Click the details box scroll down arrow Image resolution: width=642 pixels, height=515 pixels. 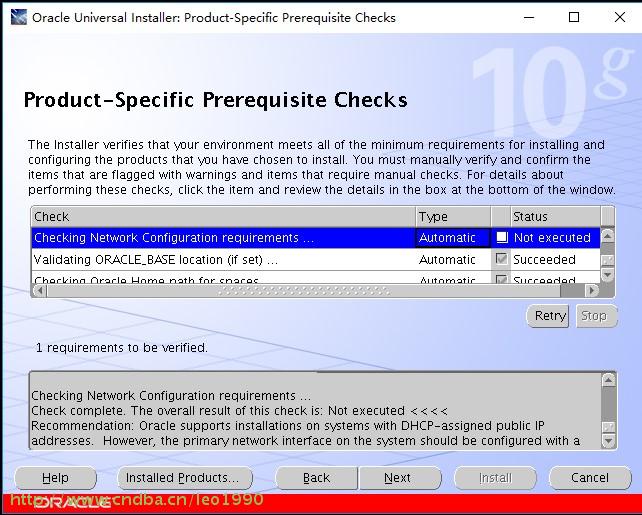click(x=608, y=441)
